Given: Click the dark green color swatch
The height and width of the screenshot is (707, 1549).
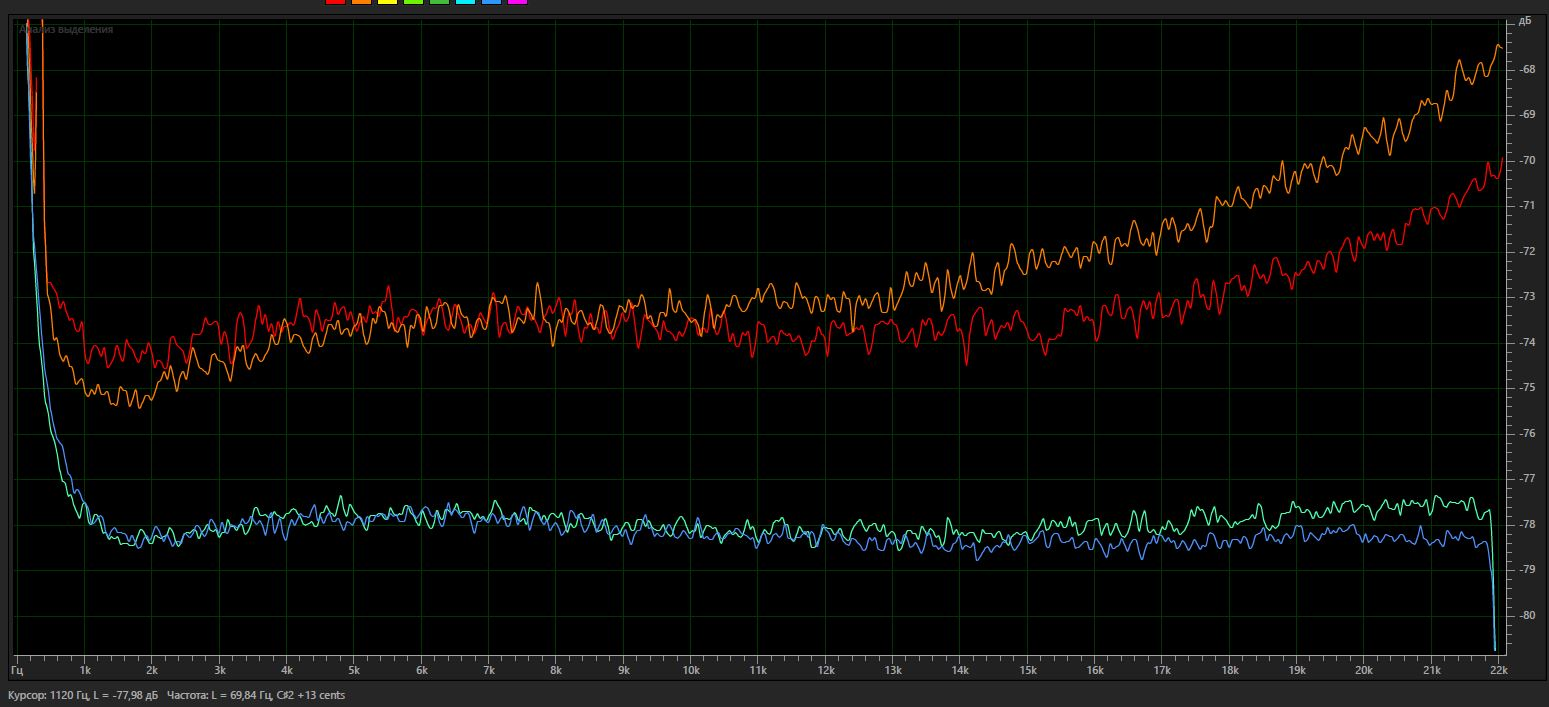Looking at the screenshot, I should click(x=439, y=2).
